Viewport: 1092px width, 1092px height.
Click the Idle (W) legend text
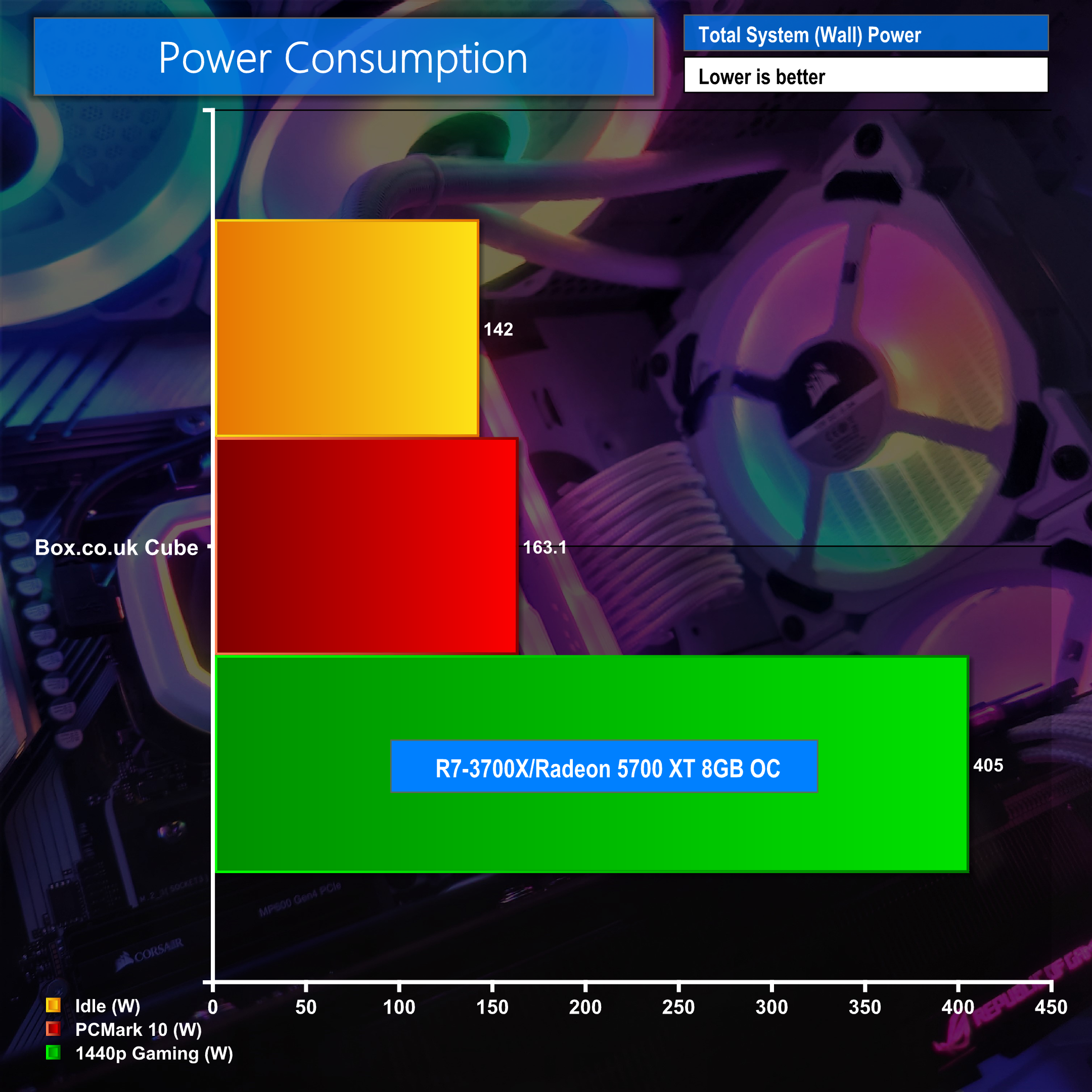(107, 1006)
